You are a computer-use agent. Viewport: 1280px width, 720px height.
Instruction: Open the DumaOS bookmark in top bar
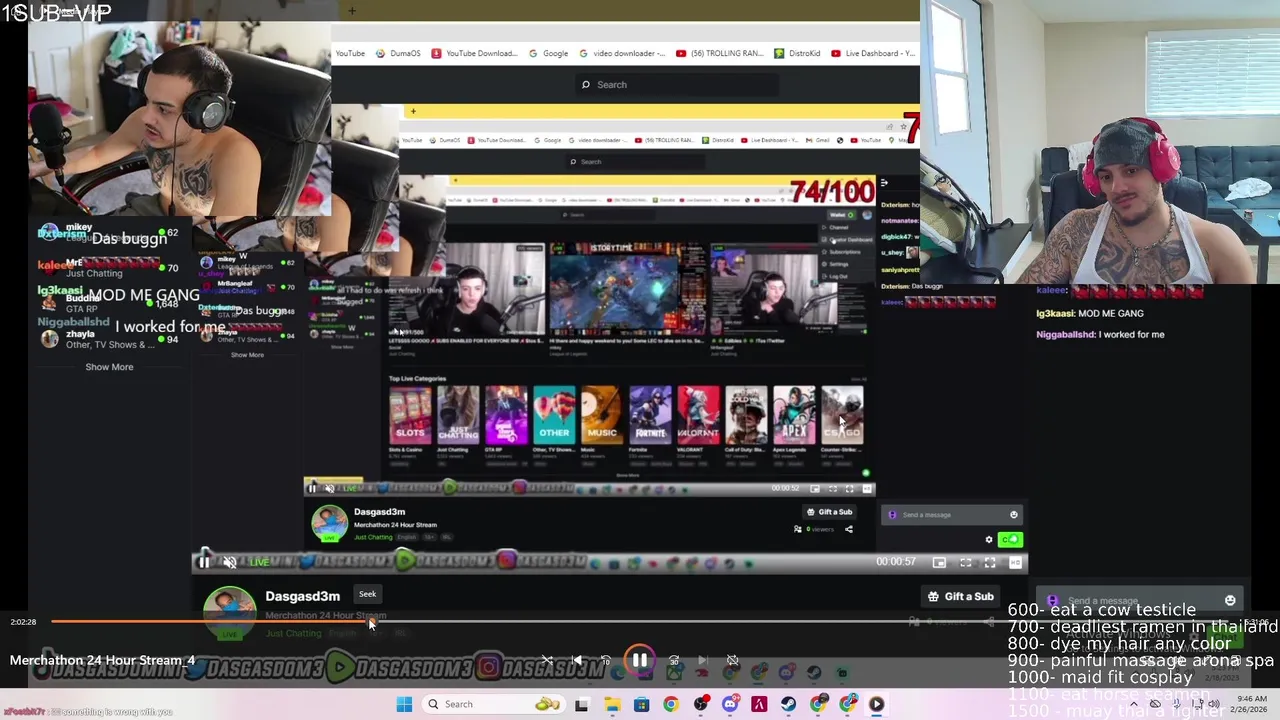coord(399,53)
